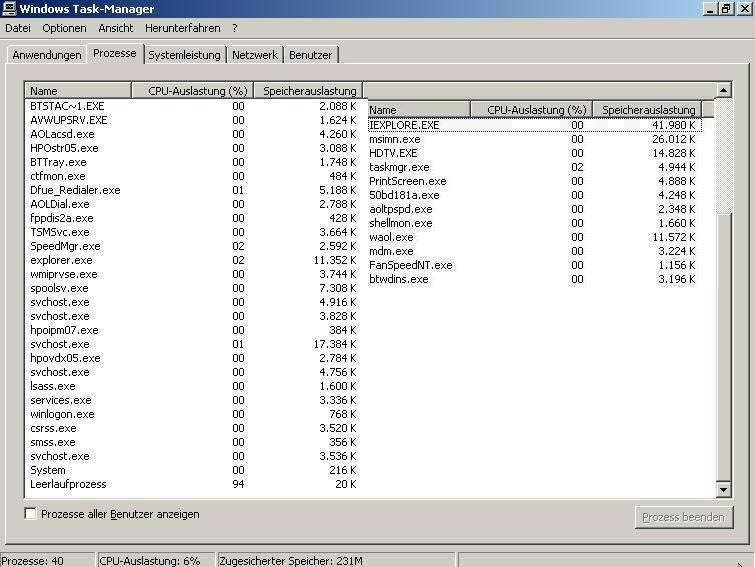Select the TSMSvc.exe process
This screenshot has height=567, width=755.
pyautogui.click(x=193, y=232)
